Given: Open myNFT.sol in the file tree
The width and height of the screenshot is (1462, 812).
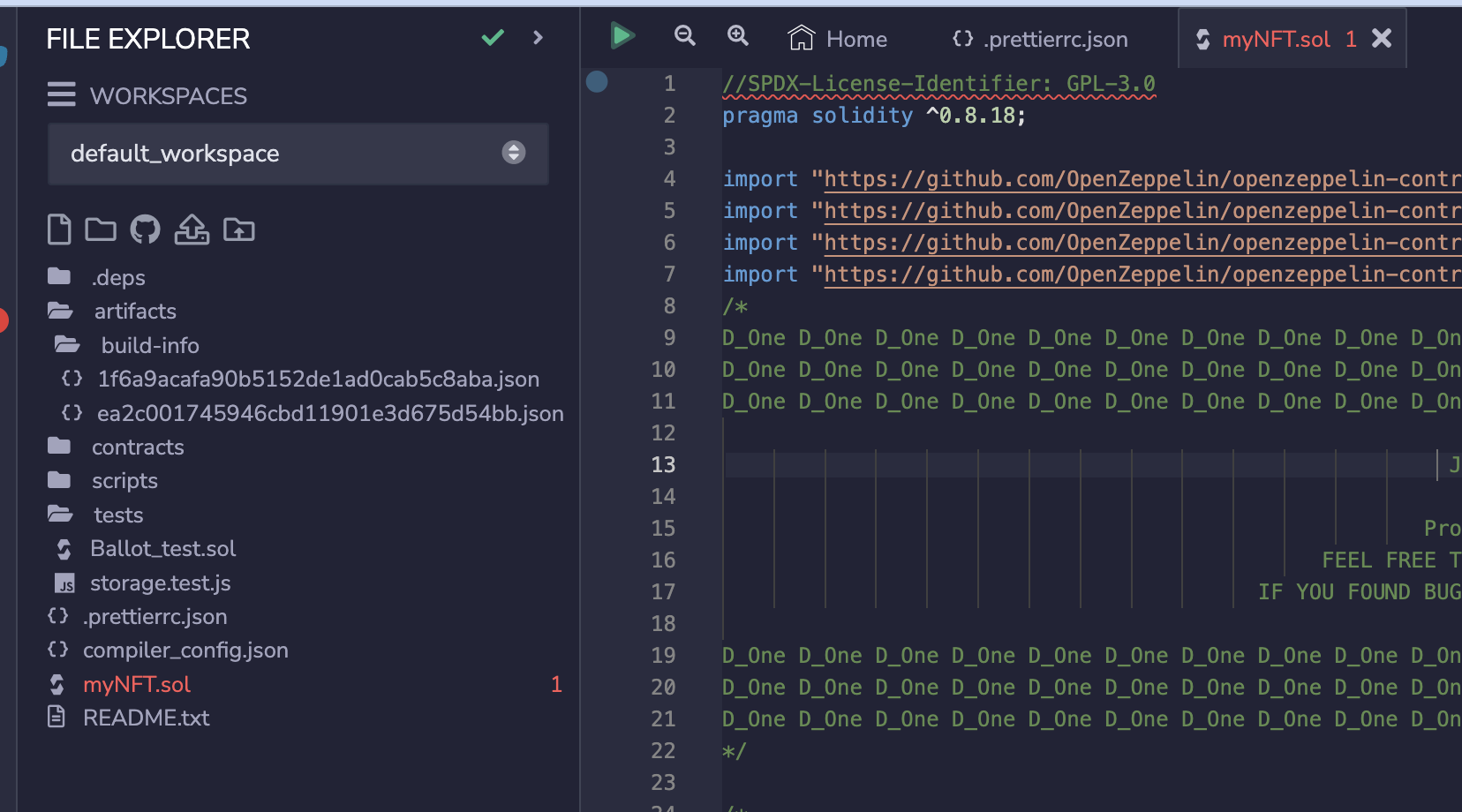Looking at the screenshot, I should coord(137,685).
